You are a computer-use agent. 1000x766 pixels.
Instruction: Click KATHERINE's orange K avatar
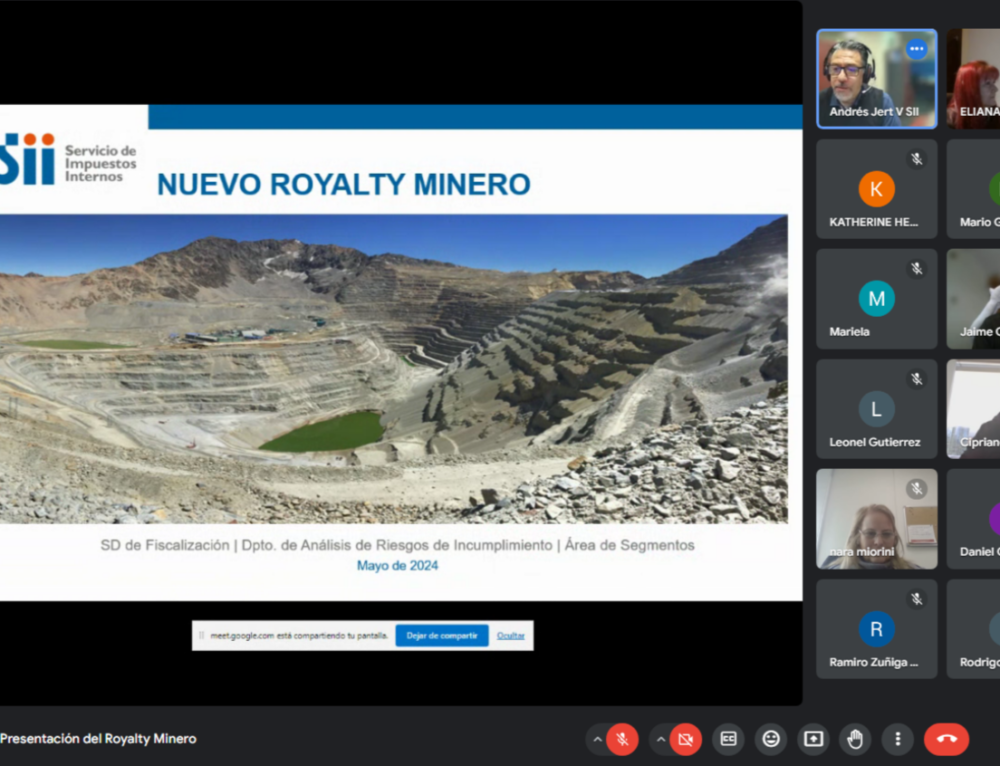tap(877, 189)
